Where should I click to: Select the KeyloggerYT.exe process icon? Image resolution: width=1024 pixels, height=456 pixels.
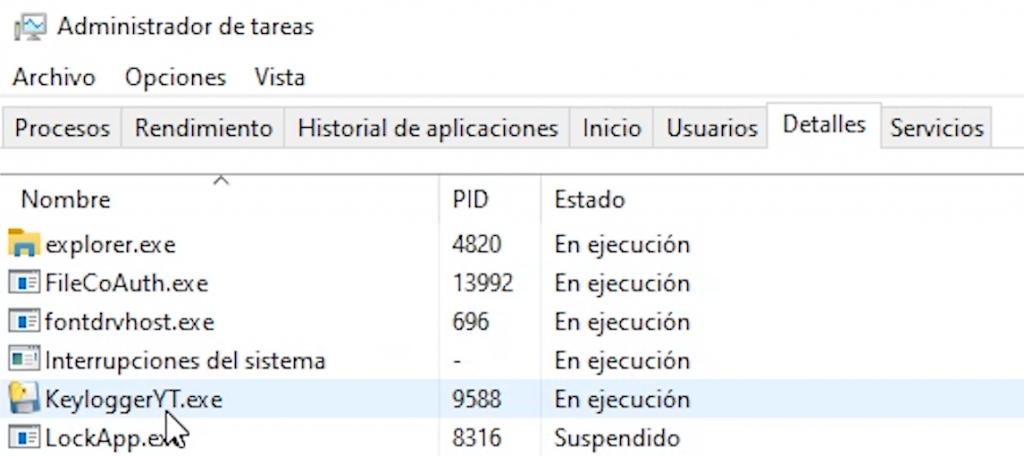coord(24,399)
